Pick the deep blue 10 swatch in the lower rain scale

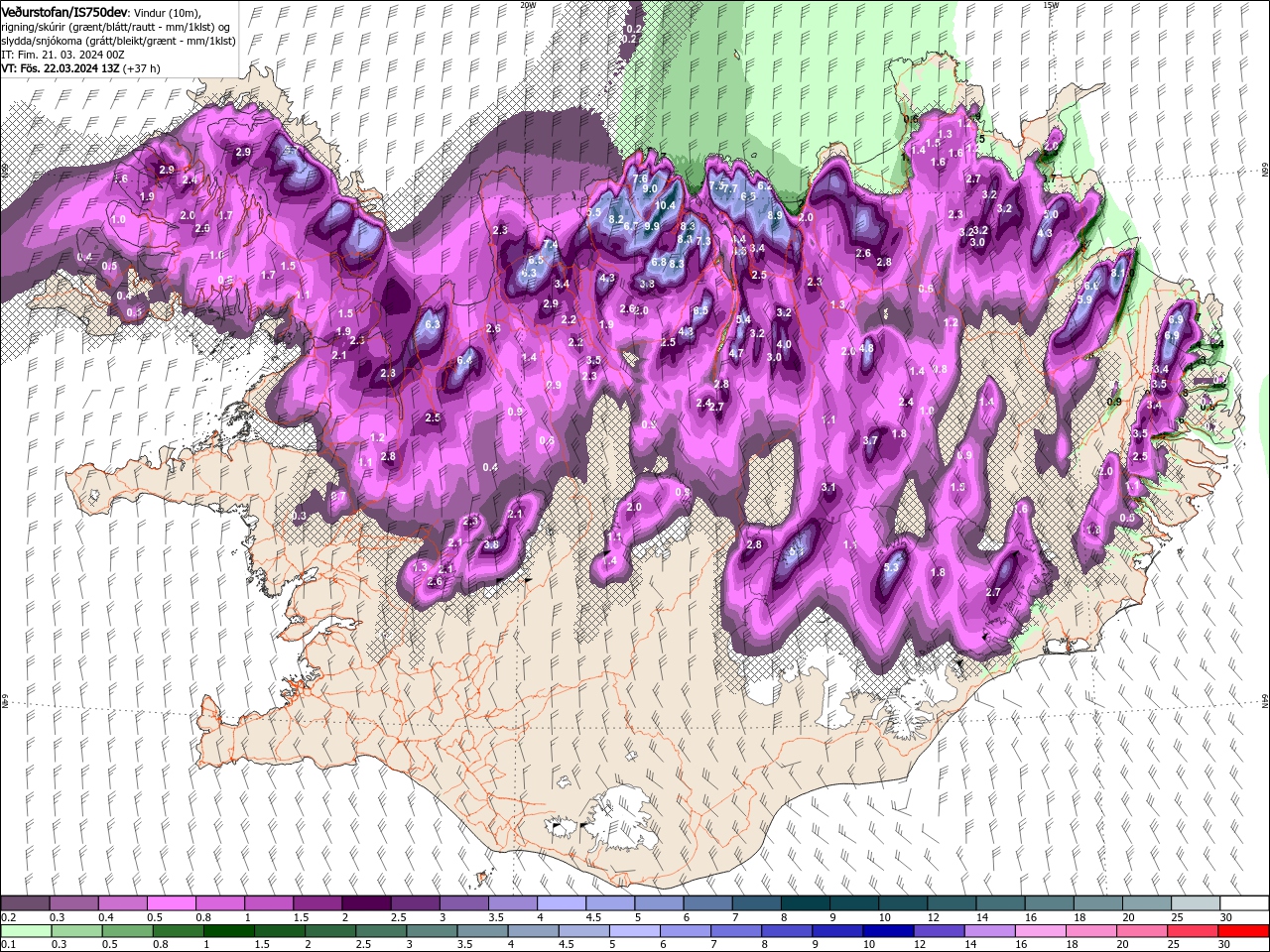888,931
